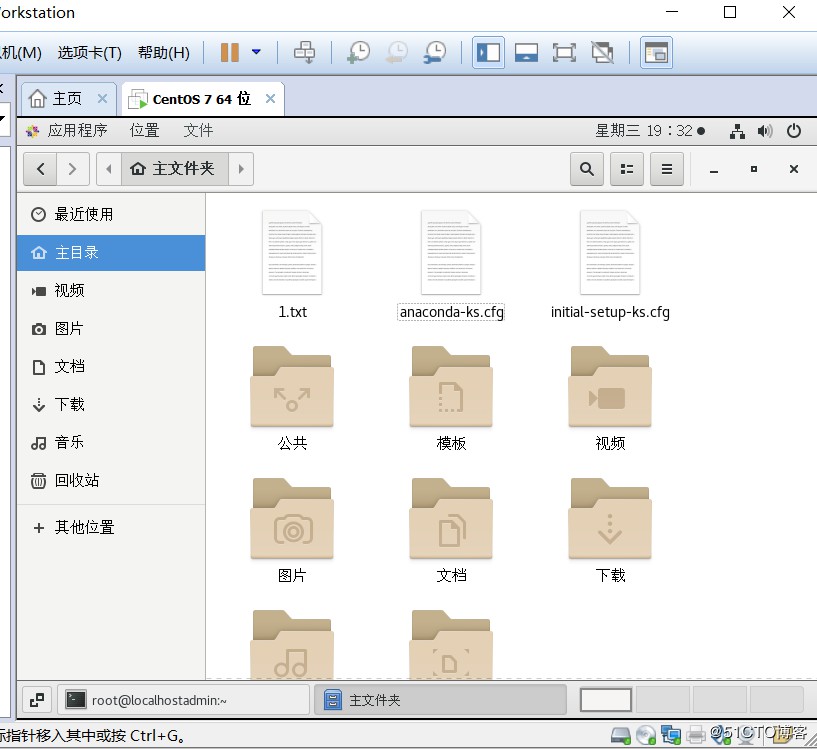
Task: Open 回收站 in the sidebar
Action: (111, 480)
